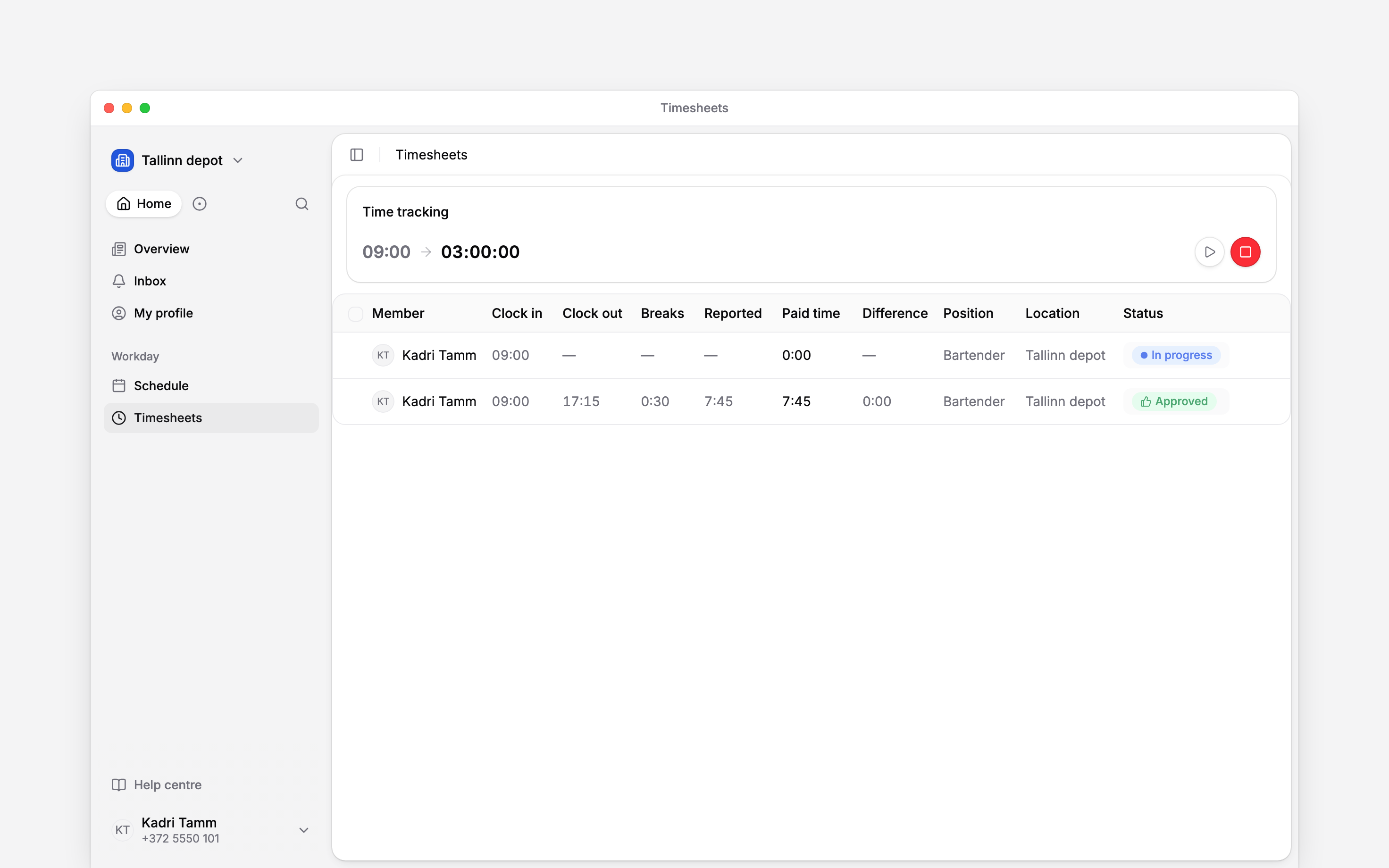Open the search magnifier in the sidebar
The width and height of the screenshot is (1389, 868).
coord(302,204)
